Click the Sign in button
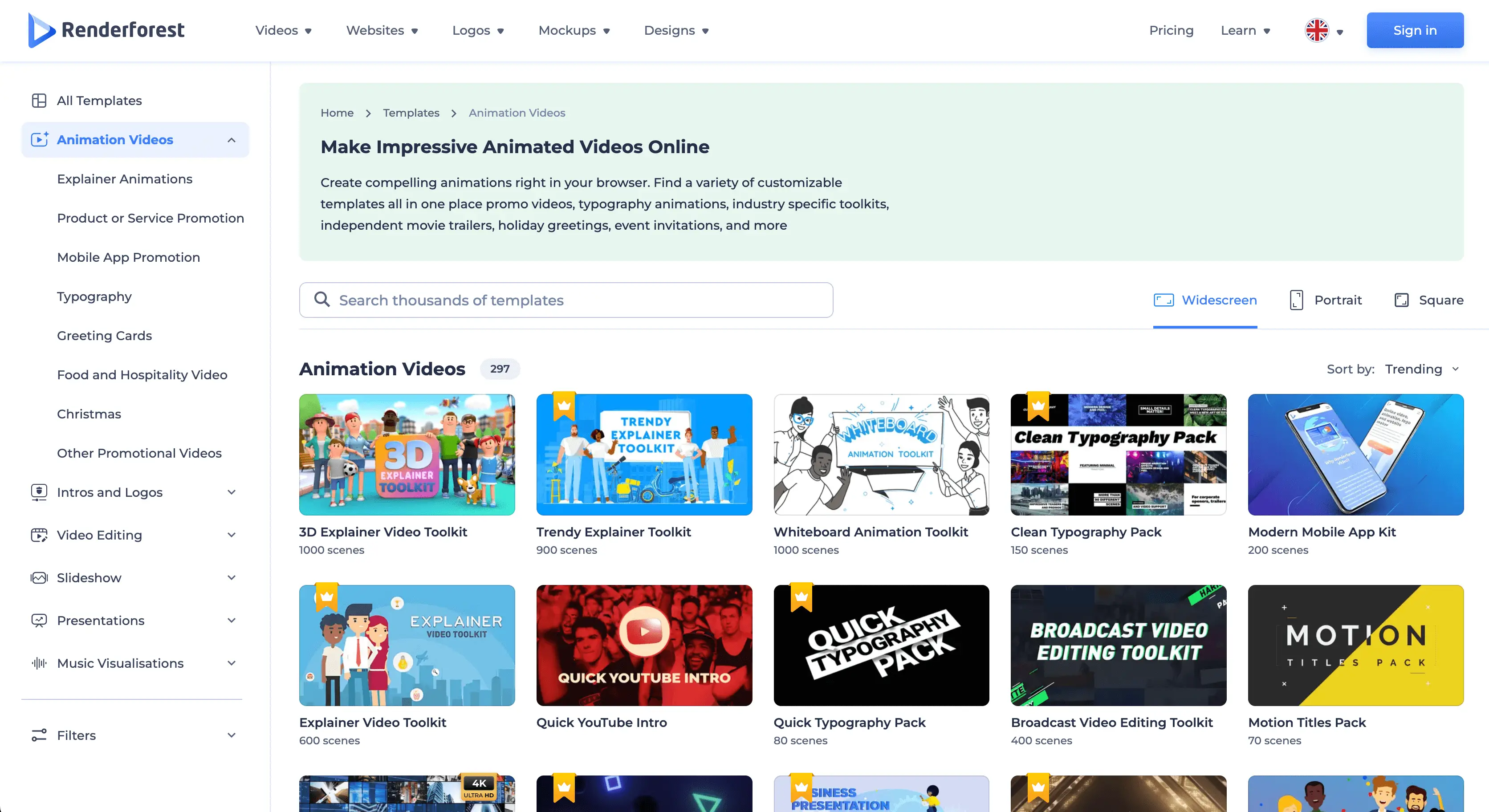 pos(1415,31)
